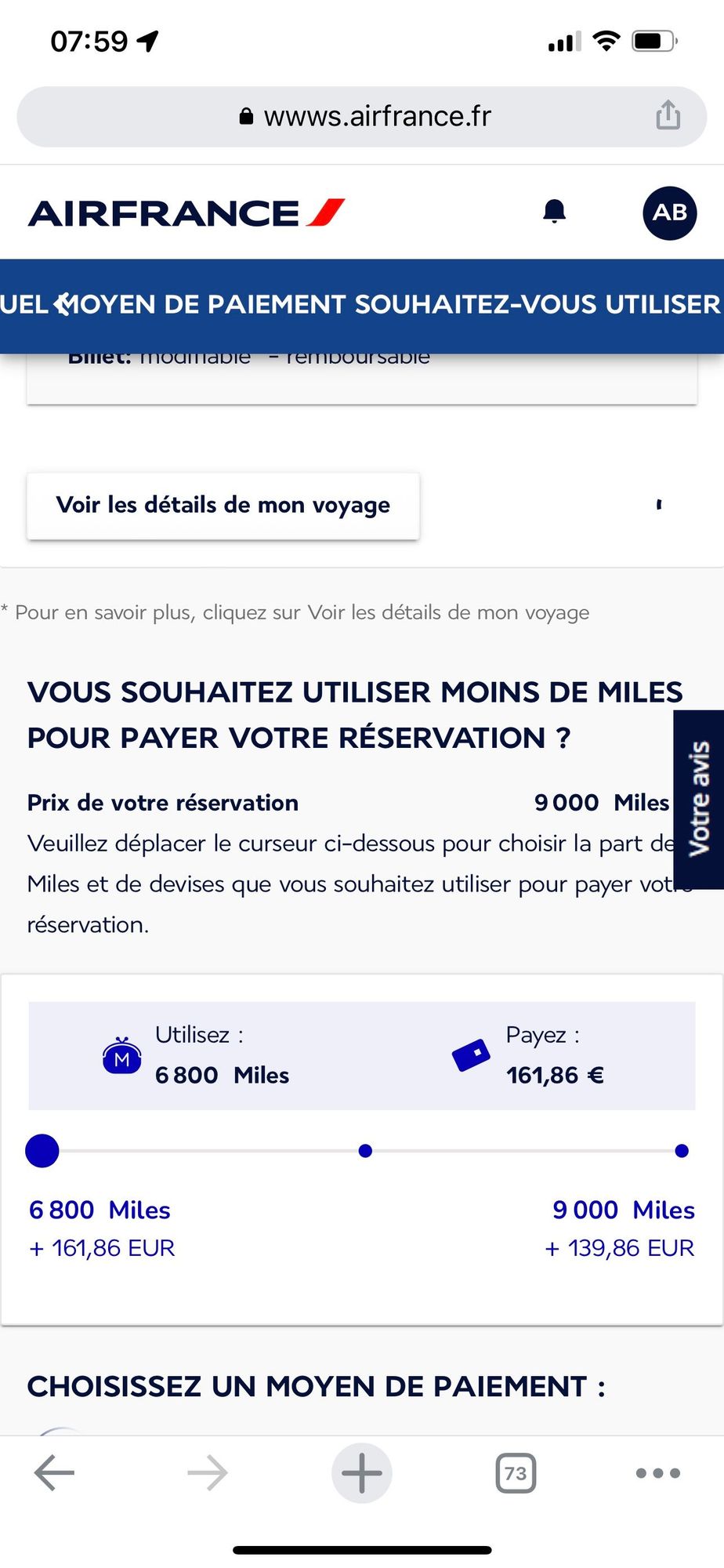This screenshot has height=1568, width=724.
Task: Tap the Air France logo
Action: [186, 213]
